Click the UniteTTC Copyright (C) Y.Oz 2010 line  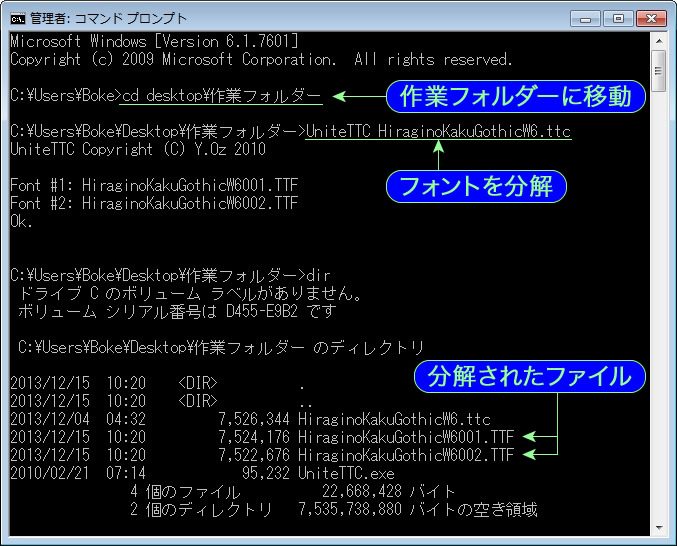pos(138,149)
